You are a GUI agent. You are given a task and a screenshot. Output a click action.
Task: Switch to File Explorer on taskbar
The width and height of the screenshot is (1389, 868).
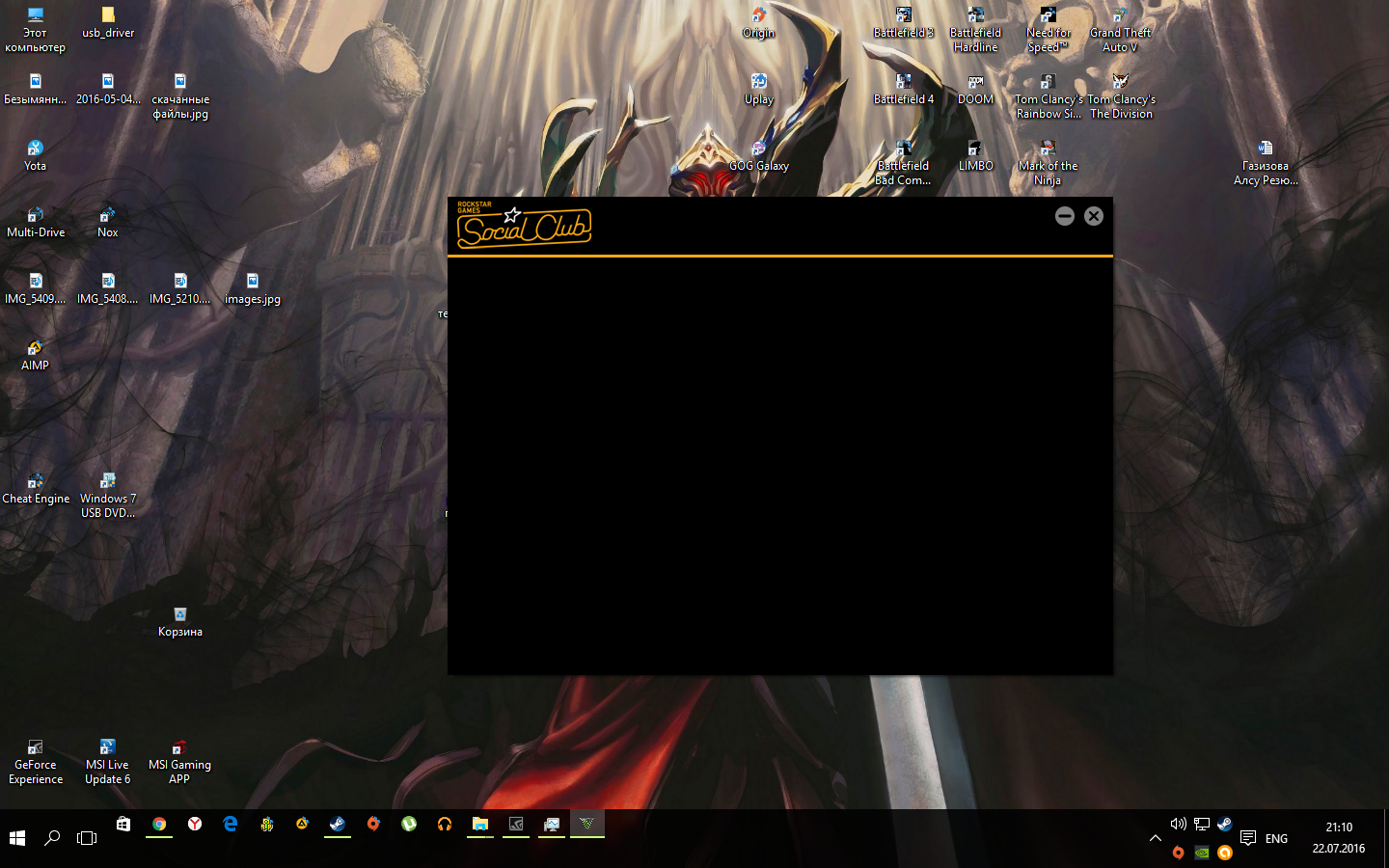[x=480, y=824]
